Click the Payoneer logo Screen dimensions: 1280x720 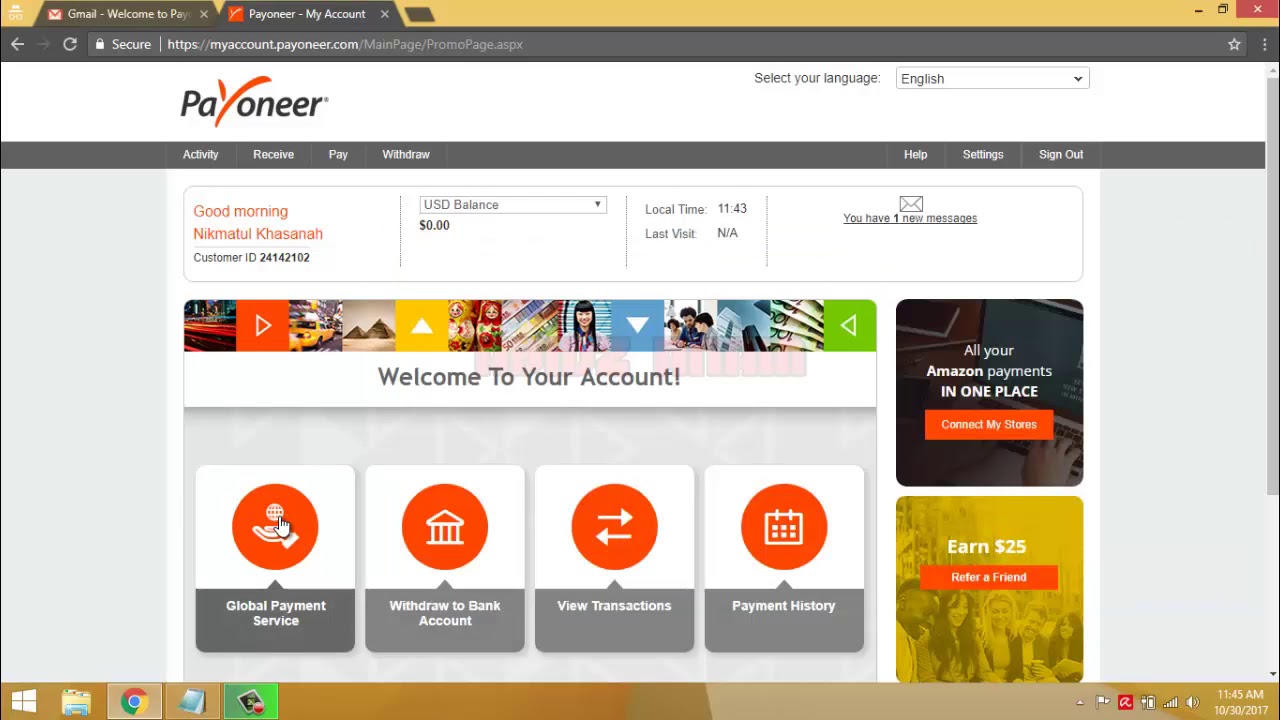(x=254, y=101)
